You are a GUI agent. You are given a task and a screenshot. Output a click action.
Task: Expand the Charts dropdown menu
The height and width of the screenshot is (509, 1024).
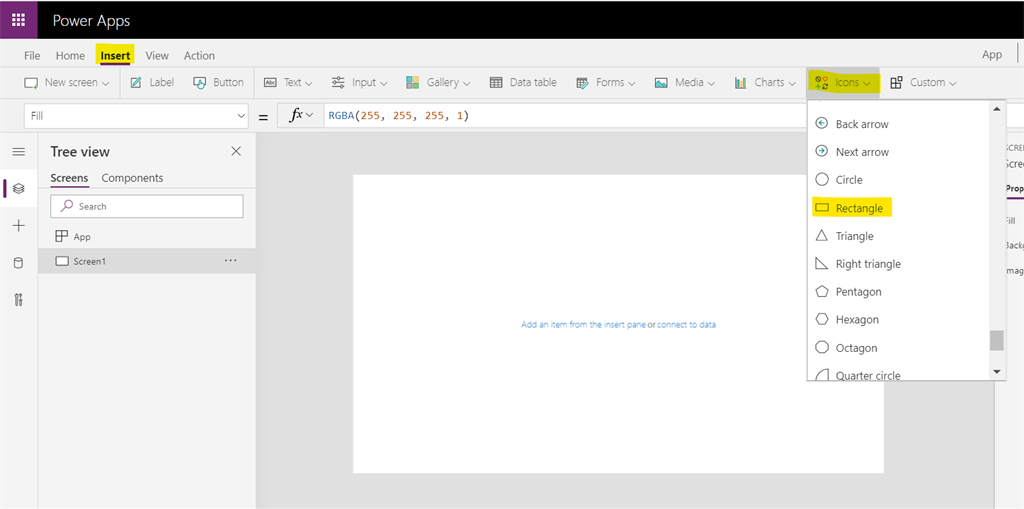(765, 82)
